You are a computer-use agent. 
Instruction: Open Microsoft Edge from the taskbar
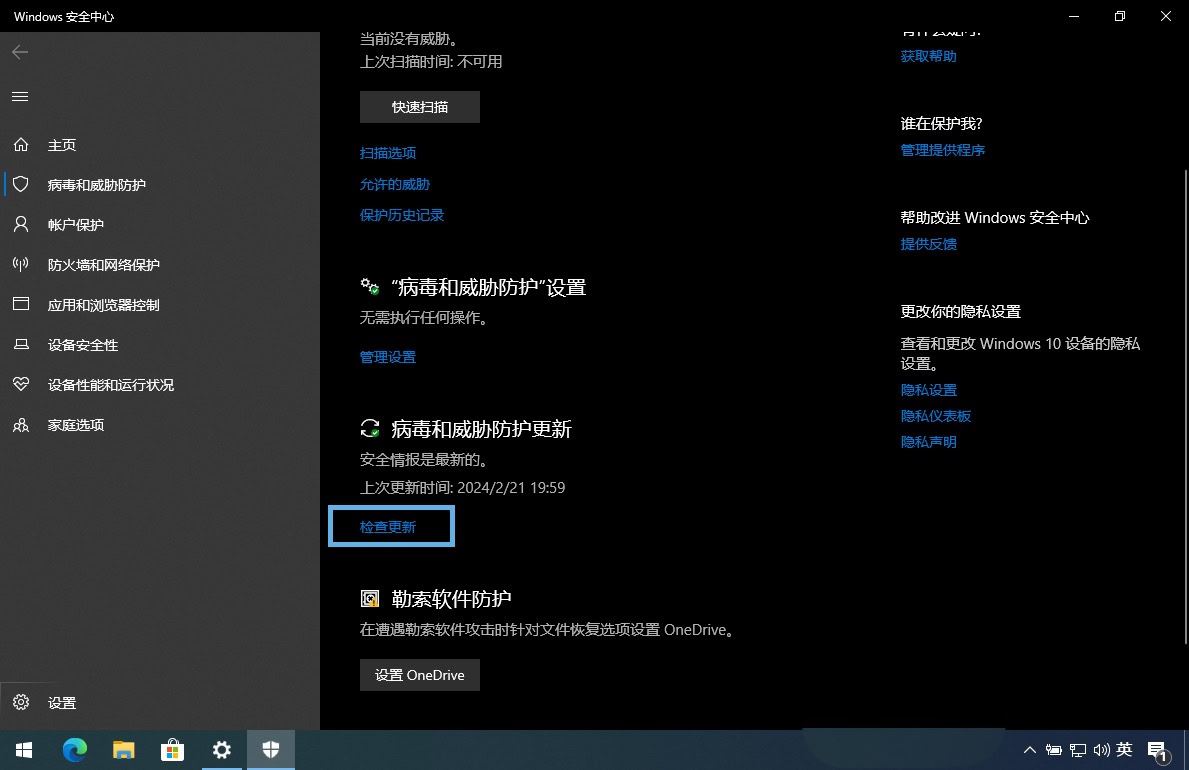pos(75,750)
